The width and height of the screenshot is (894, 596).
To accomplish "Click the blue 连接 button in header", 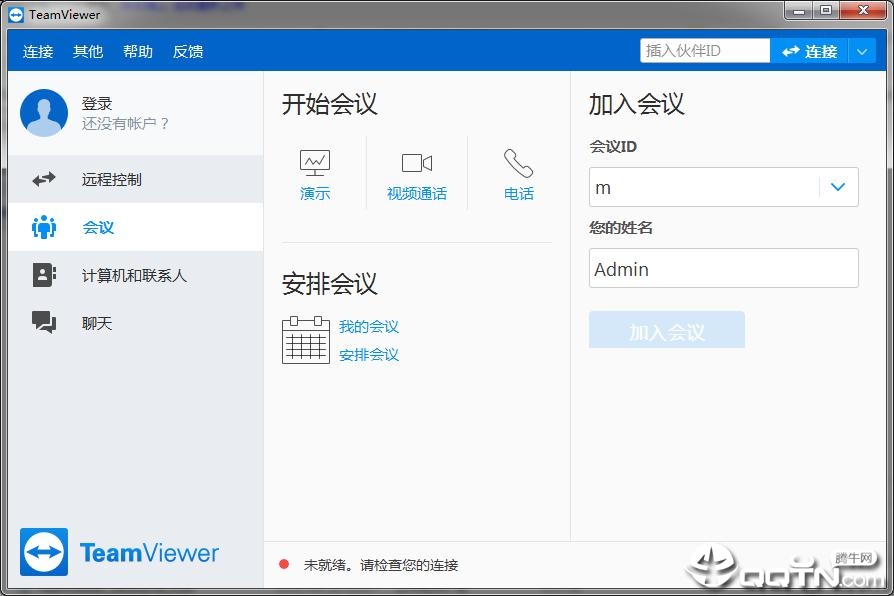I will tap(809, 51).
